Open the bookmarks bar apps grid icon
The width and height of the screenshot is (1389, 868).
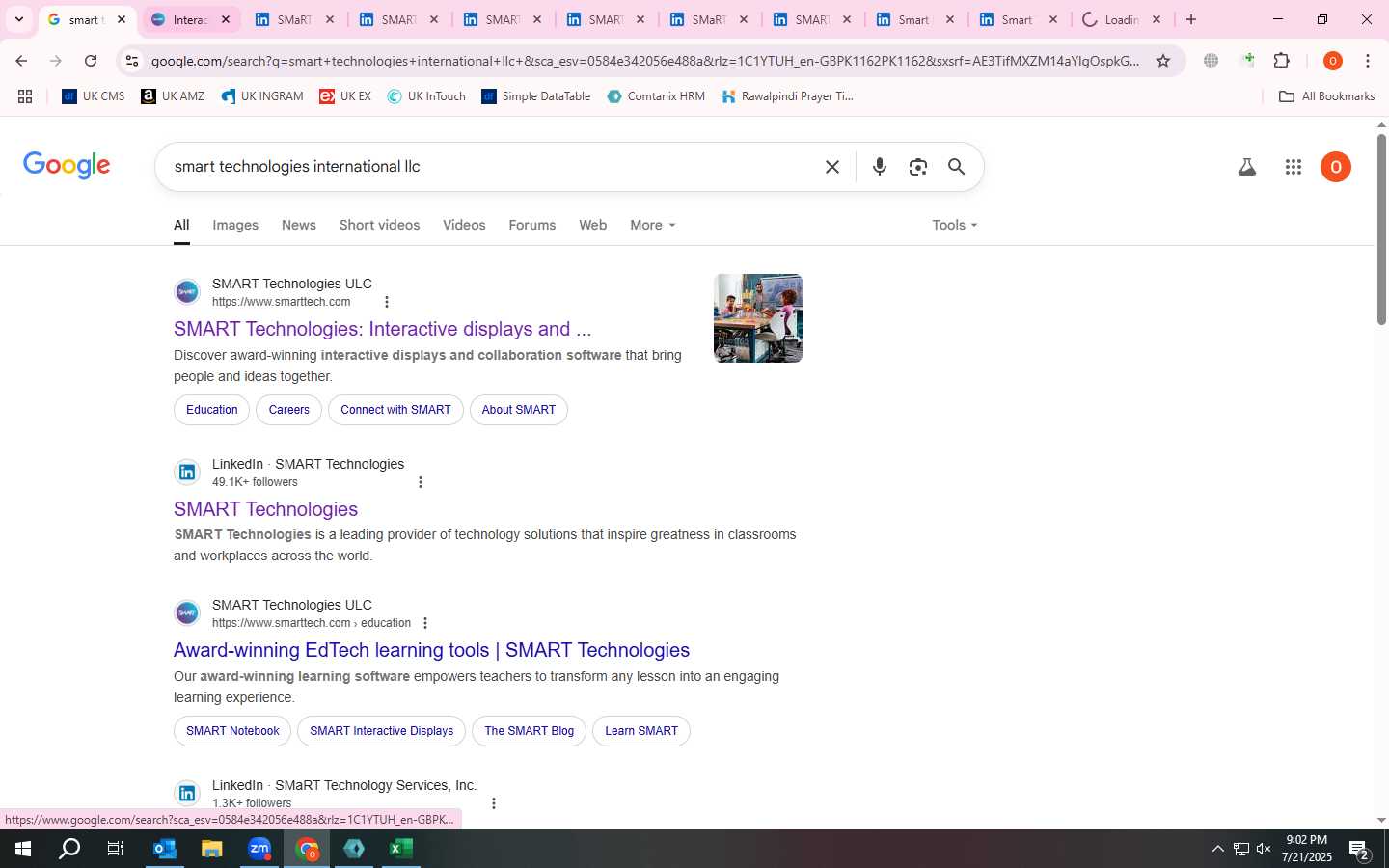(25, 96)
